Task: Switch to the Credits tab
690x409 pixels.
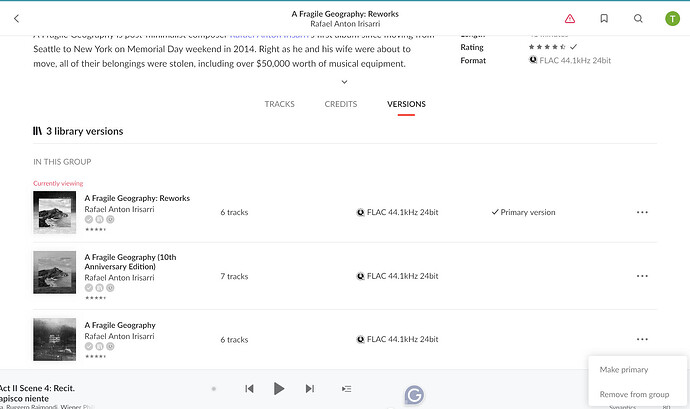Action: (341, 104)
